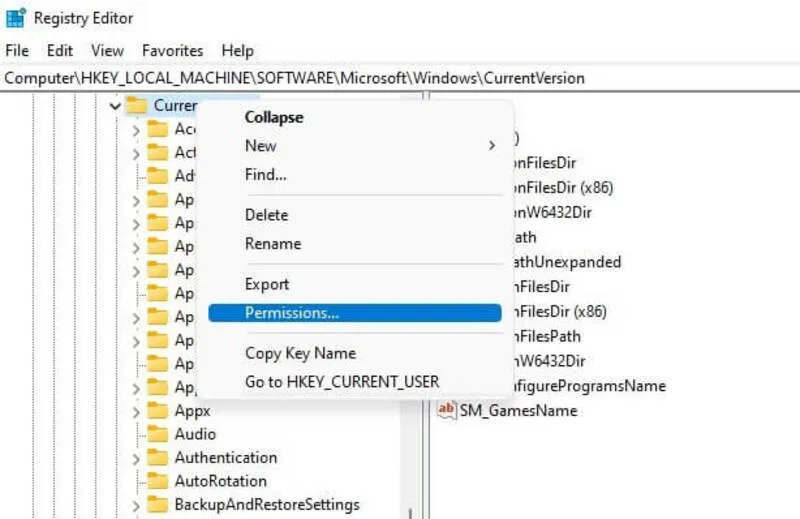The width and height of the screenshot is (800, 519).
Task: Click the folder icon next to Appx
Action: pos(157,411)
